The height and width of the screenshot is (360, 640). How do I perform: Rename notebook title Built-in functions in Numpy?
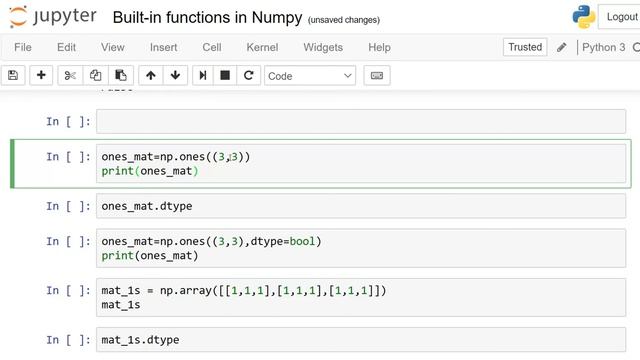coord(207,18)
